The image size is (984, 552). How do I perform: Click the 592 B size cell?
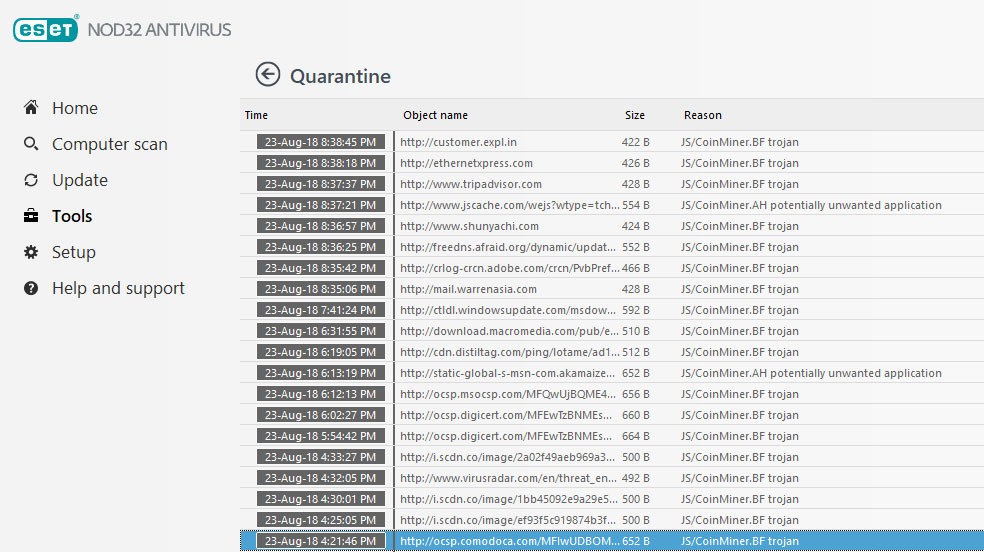[x=636, y=310]
